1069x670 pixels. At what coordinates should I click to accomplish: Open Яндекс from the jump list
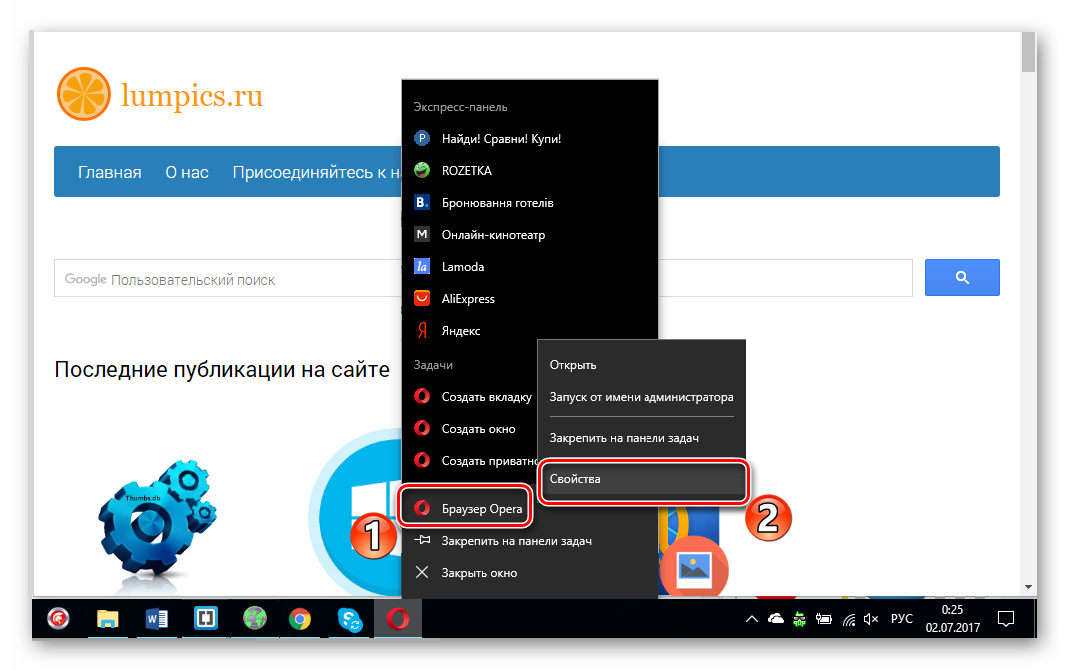point(530,331)
